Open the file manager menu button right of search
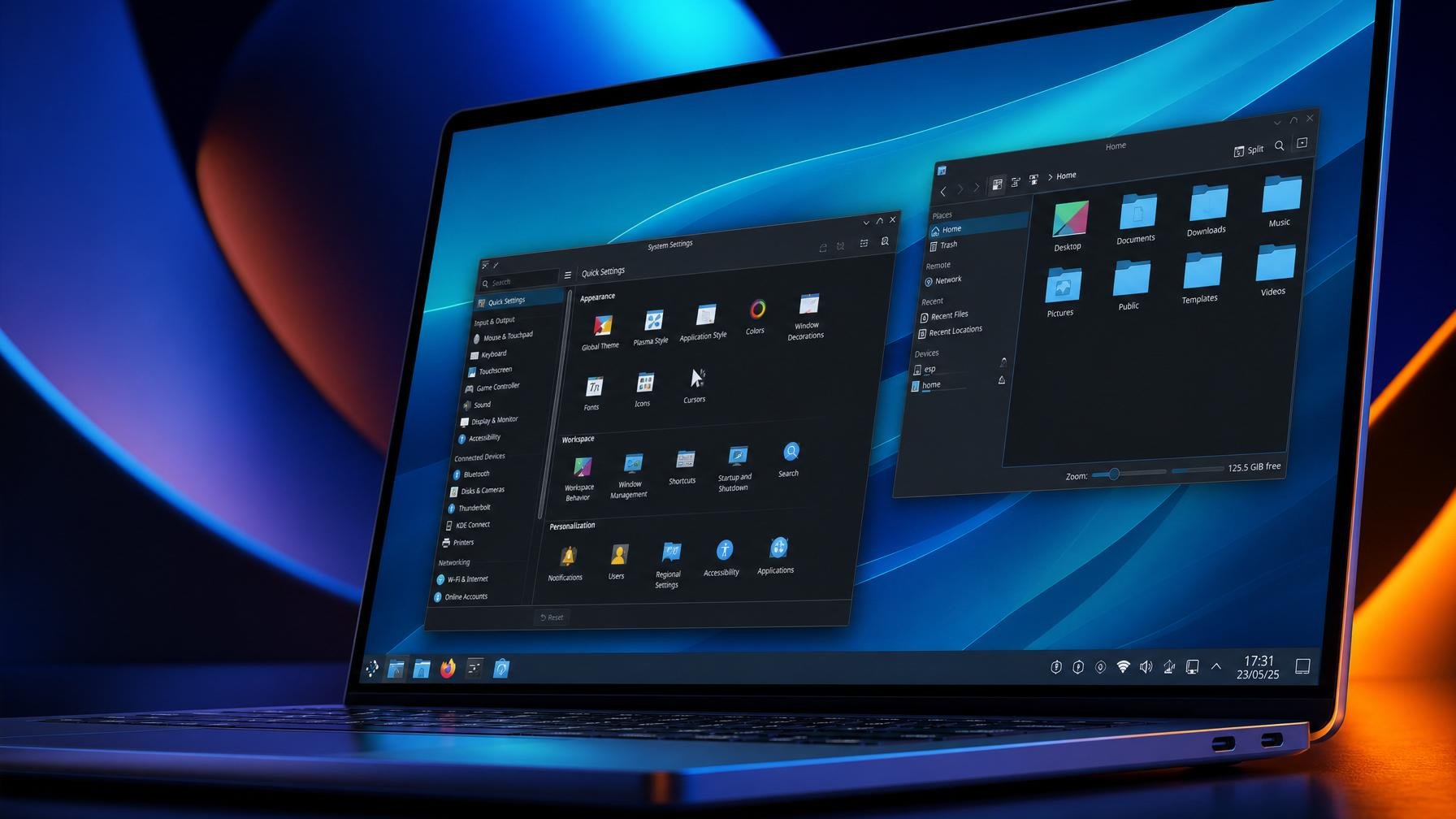This screenshot has width=1456, height=819. (1302, 143)
